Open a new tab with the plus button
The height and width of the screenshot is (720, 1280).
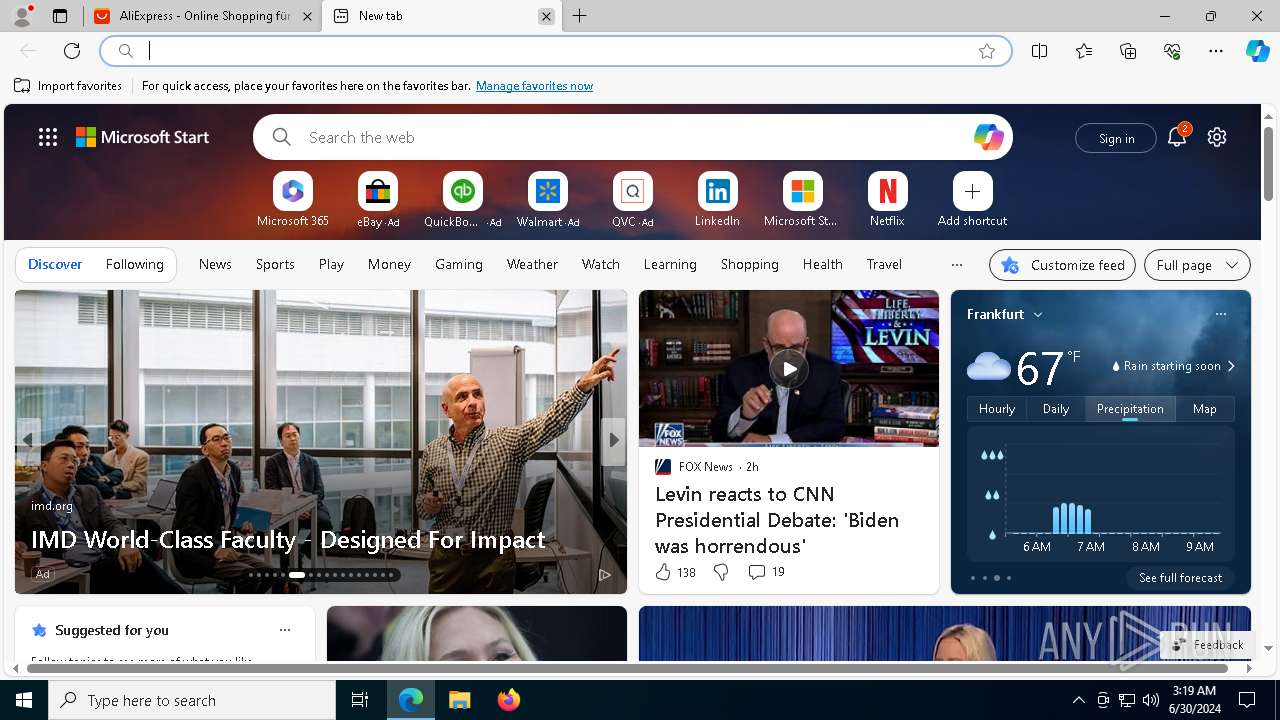coord(580,16)
